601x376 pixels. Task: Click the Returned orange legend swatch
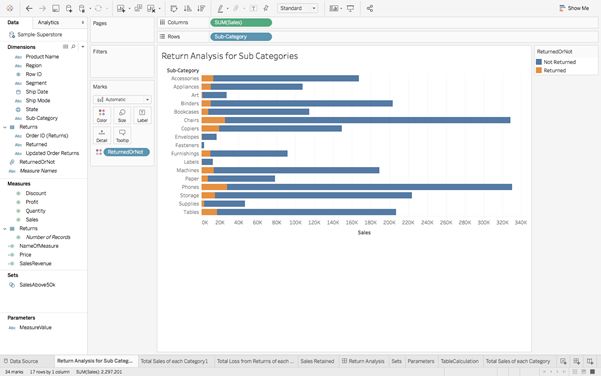click(x=539, y=70)
